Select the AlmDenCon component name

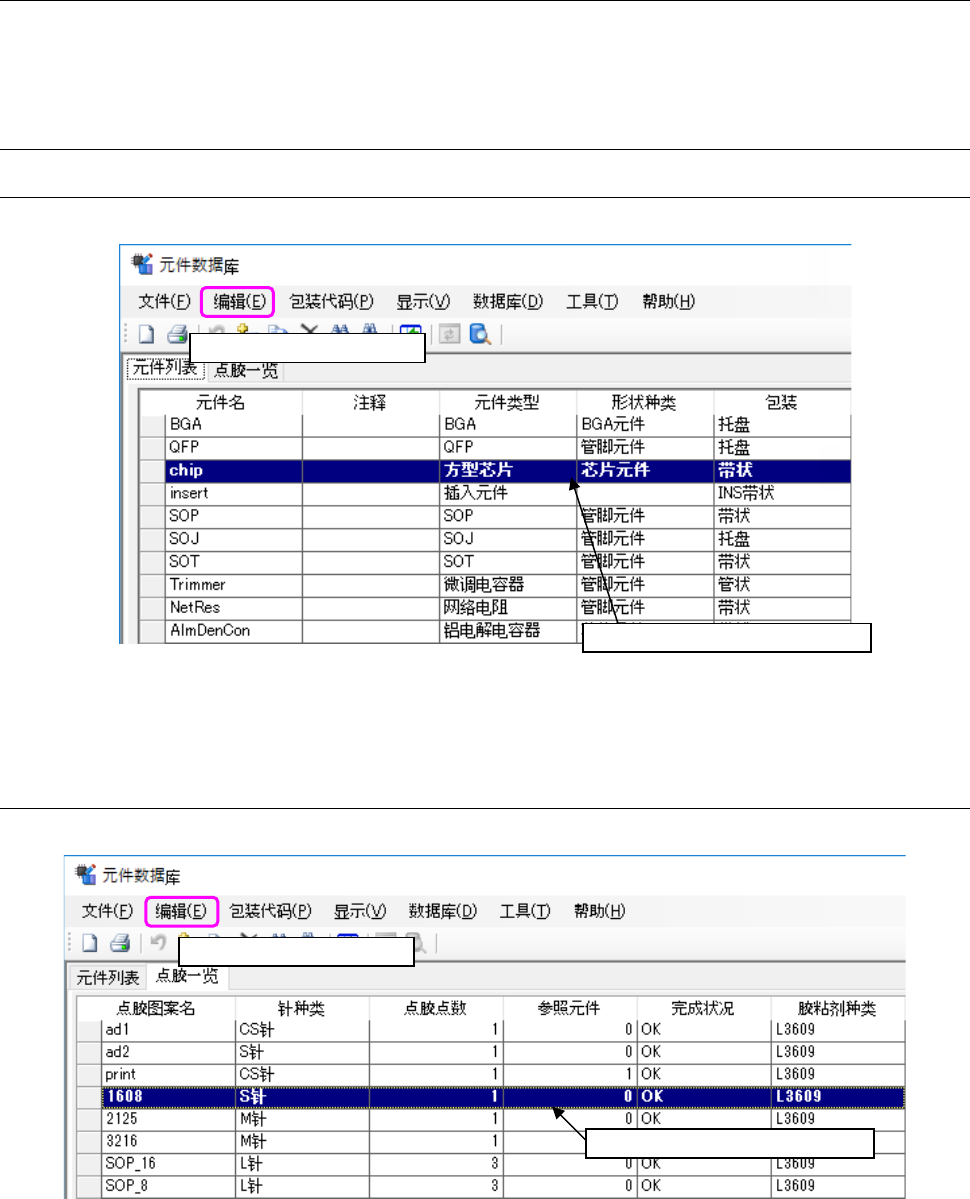[233, 631]
